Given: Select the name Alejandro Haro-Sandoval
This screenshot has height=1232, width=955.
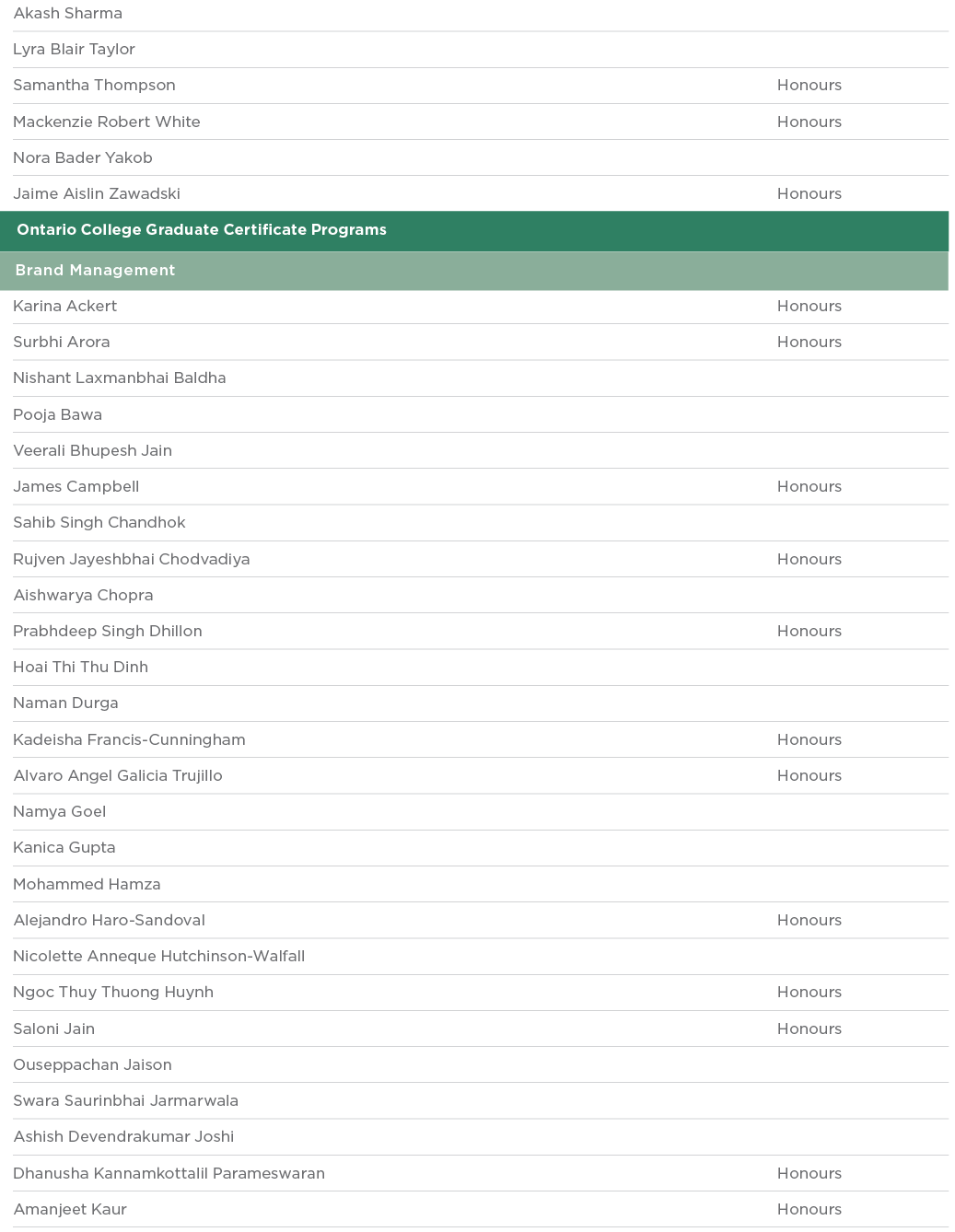Looking at the screenshot, I should click(110, 921).
